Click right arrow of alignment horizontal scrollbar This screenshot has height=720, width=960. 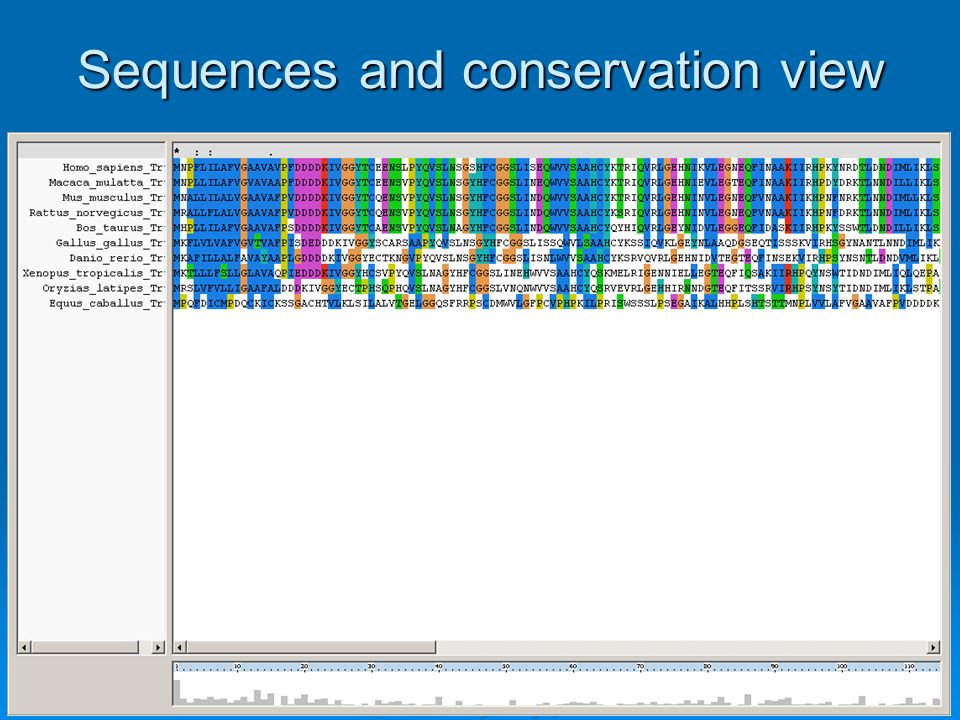pyautogui.click(x=933, y=647)
